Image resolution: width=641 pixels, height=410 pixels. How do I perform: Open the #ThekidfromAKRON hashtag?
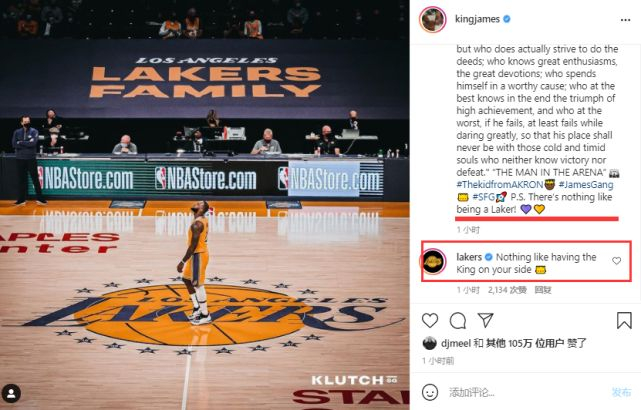pyautogui.click(x=500, y=184)
